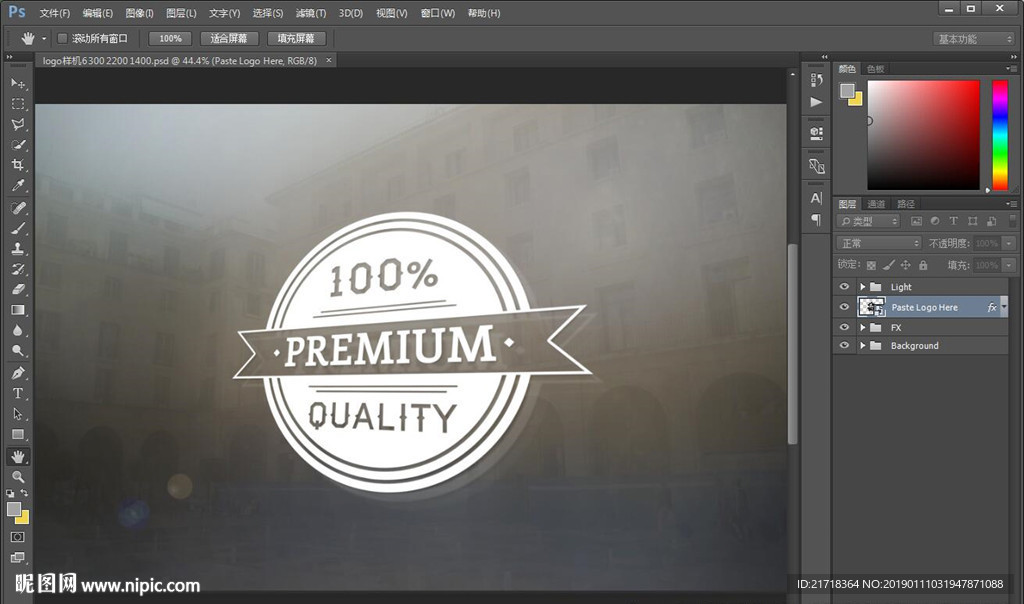This screenshot has width=1024, height=604.
Task: Toggle lock image pixels
Action: coord(888,265)
